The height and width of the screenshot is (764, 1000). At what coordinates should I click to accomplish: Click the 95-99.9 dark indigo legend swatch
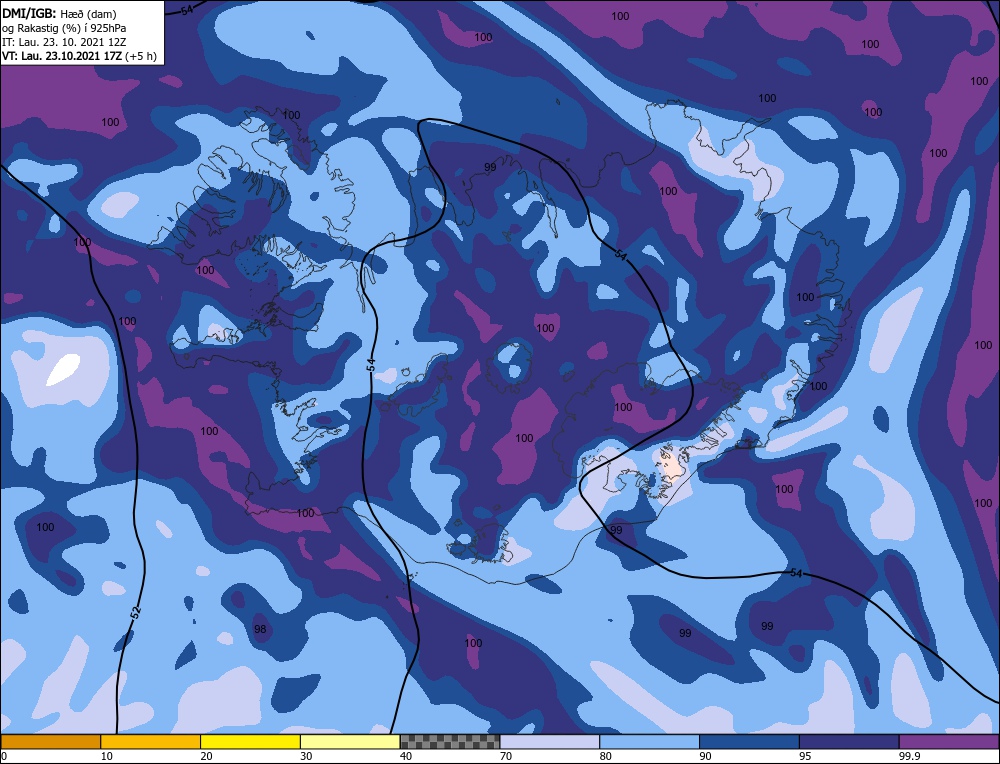[x=849, y=742]
